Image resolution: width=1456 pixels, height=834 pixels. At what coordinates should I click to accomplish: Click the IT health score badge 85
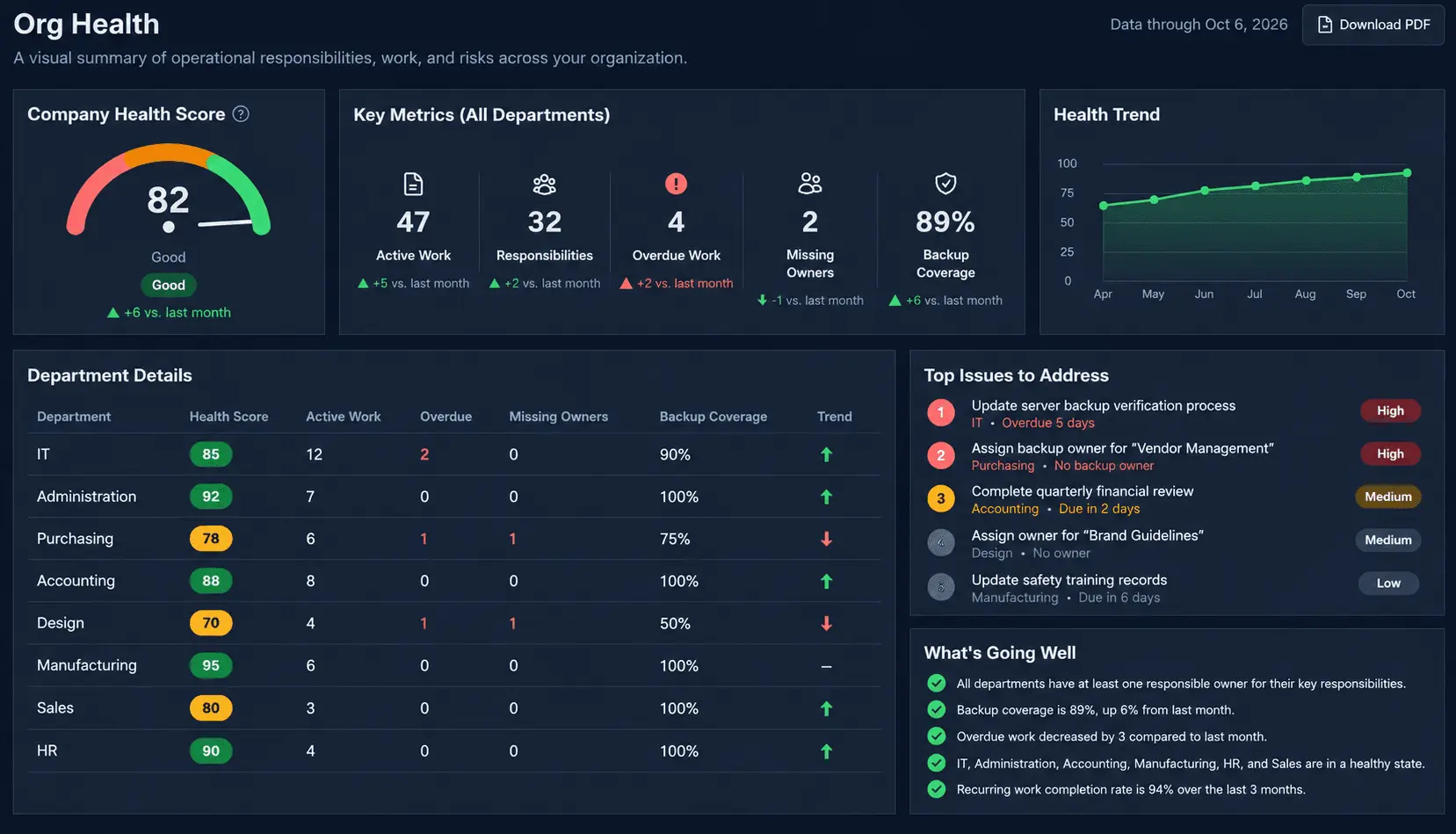pyautogui.click(x=211, y=454)
